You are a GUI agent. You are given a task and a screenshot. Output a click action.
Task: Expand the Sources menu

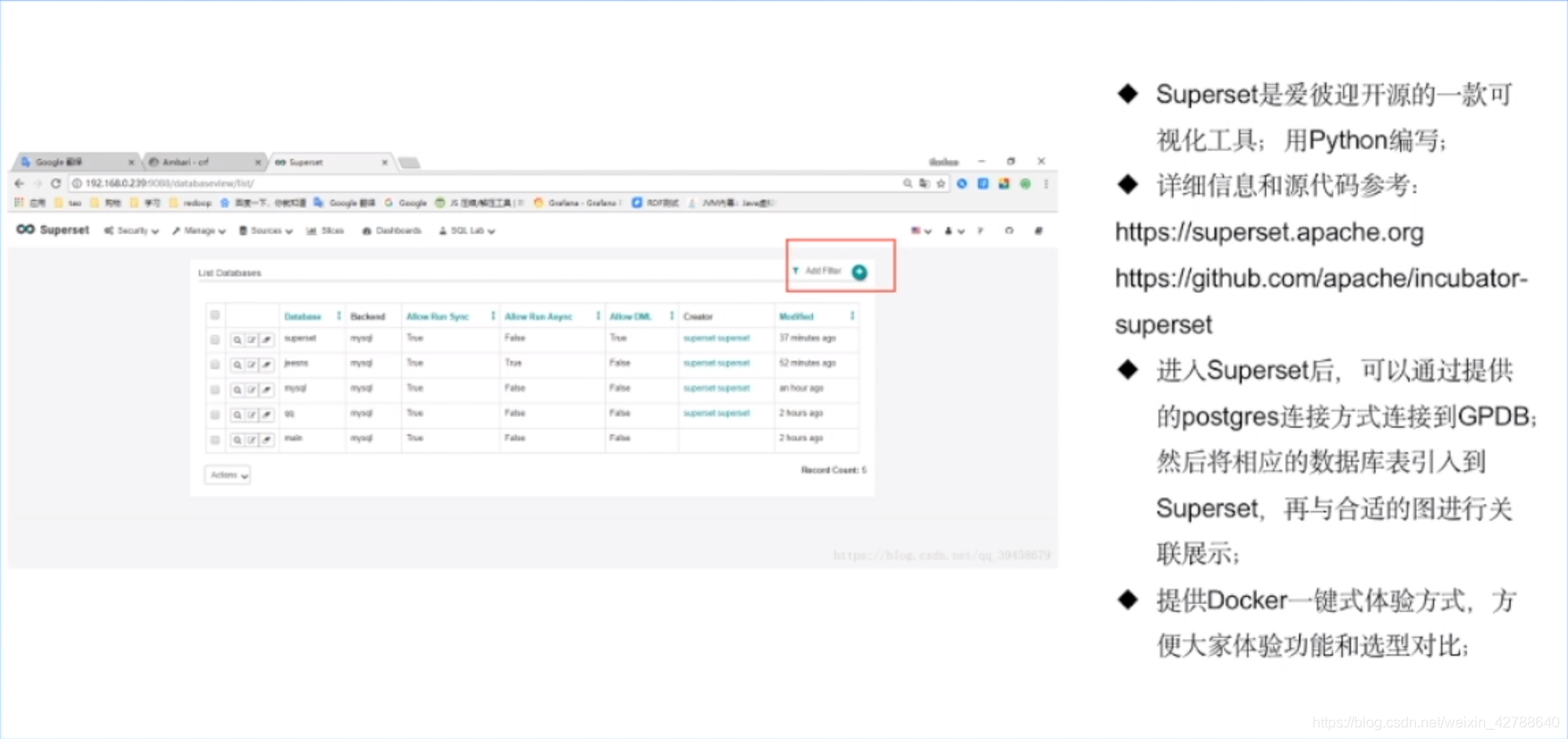[266, 231]
